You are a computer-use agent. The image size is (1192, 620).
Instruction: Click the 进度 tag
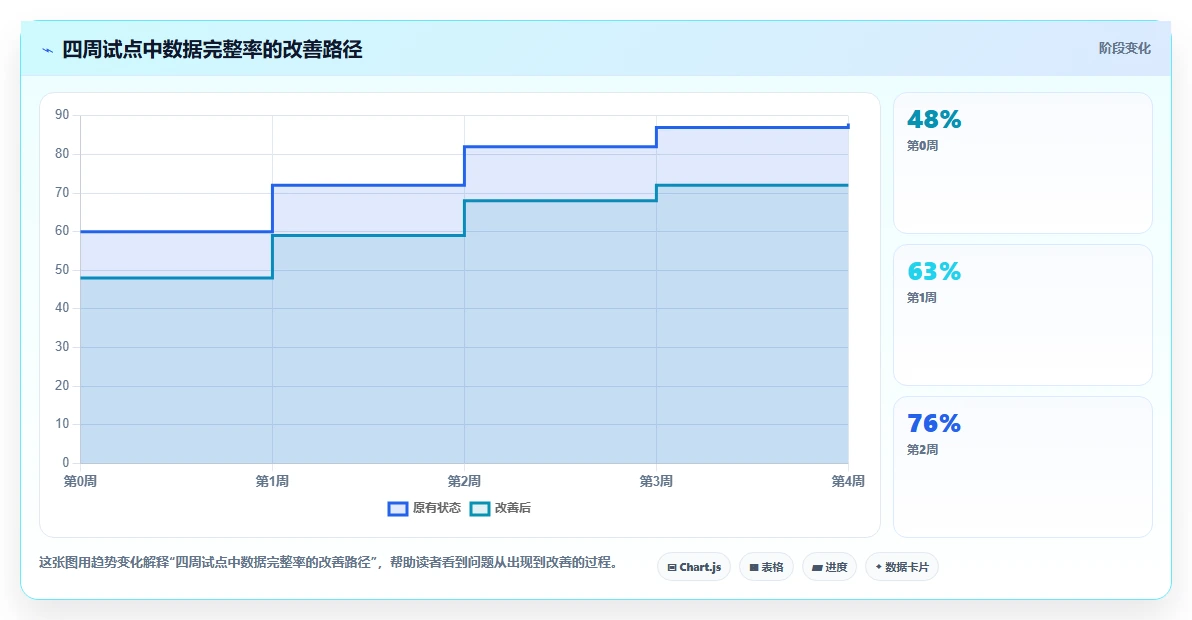click(829, 567)
